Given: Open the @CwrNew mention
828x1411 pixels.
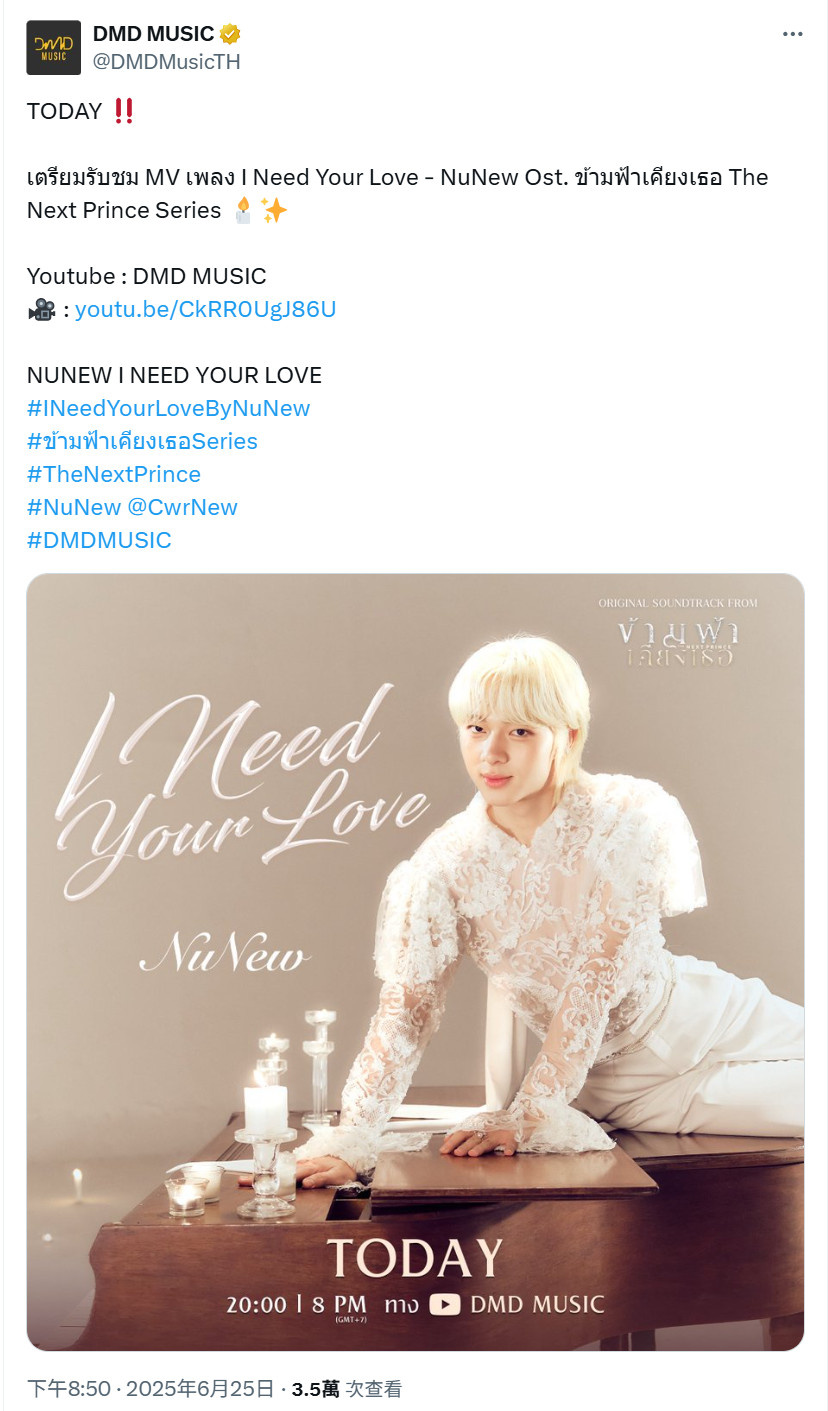Looking at the screenshot, I should coord(183,507).
